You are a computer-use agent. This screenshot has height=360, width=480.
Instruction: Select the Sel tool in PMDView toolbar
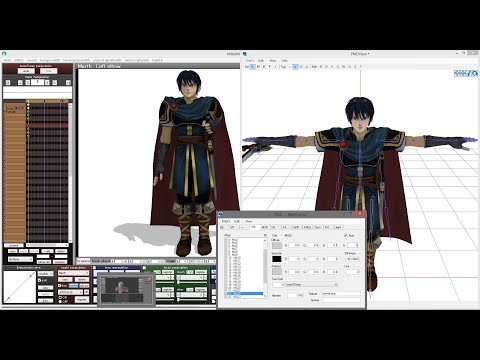(x=247, y=67)
